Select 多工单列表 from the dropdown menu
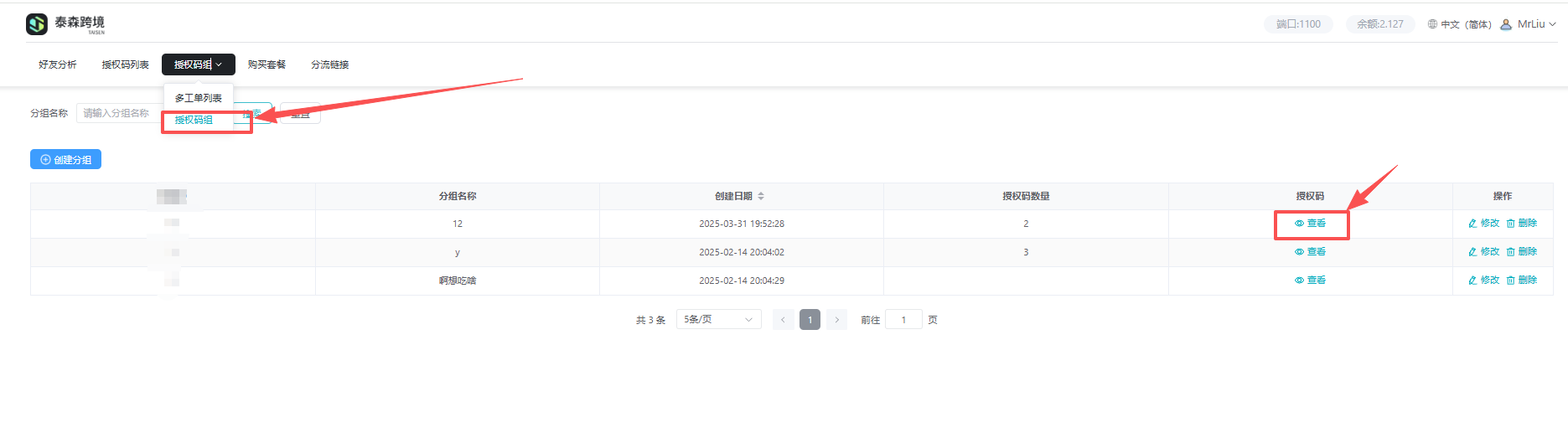The image size is (1568, 443). (x=199, y=98)
